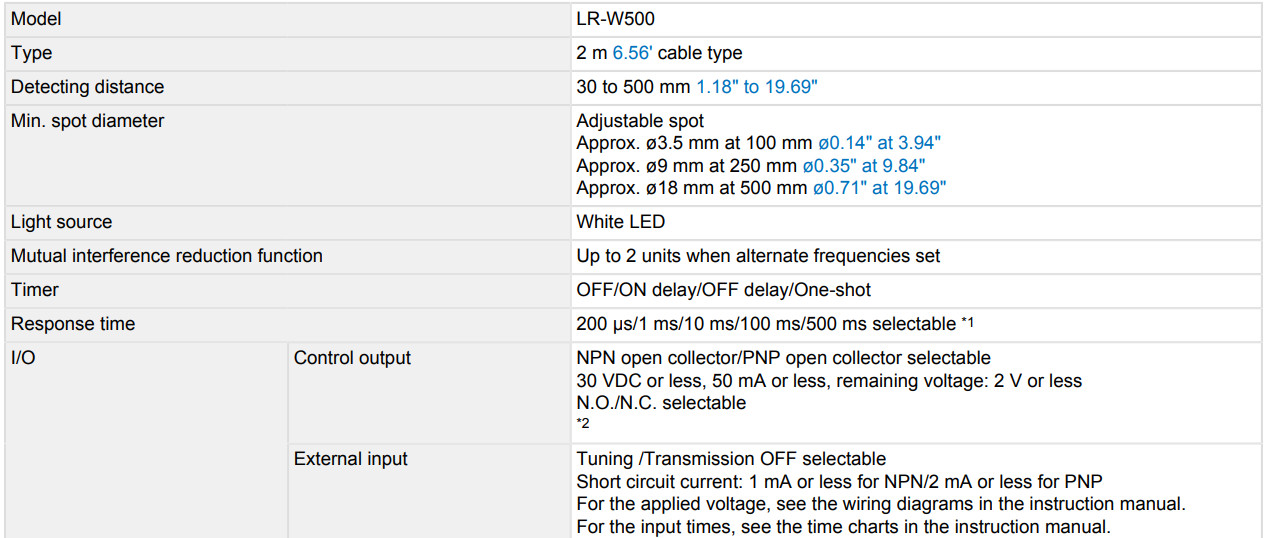This screenshot has height=538, width=1265.
Task: Select the blue 6.56' cable length text
Action: point(632,53)
